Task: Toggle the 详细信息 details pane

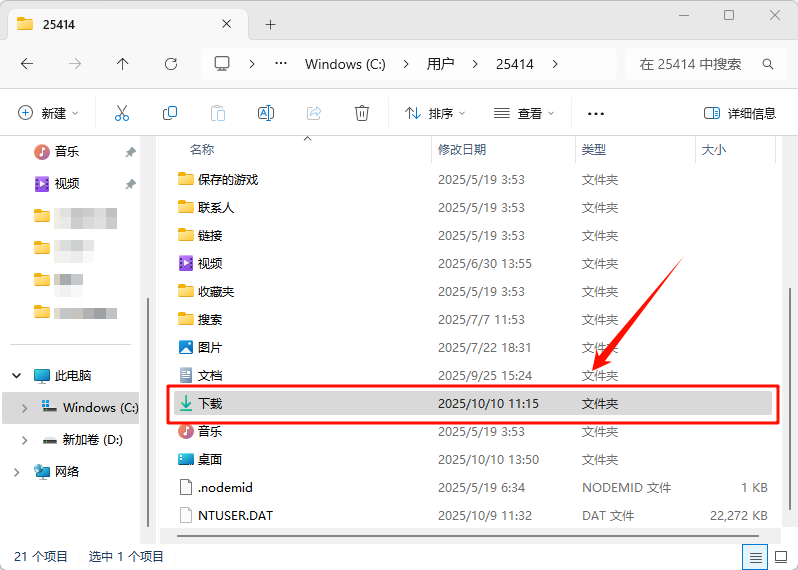Action: pos(739,113)
